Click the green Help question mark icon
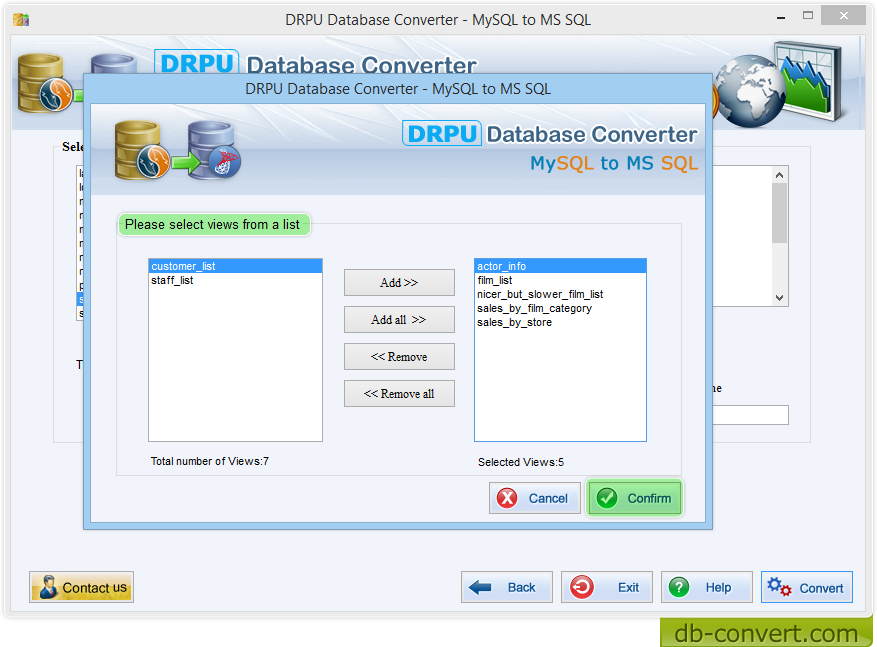This screenshot has height=647, width=877. pyautogui.click(x=679, y=587)
